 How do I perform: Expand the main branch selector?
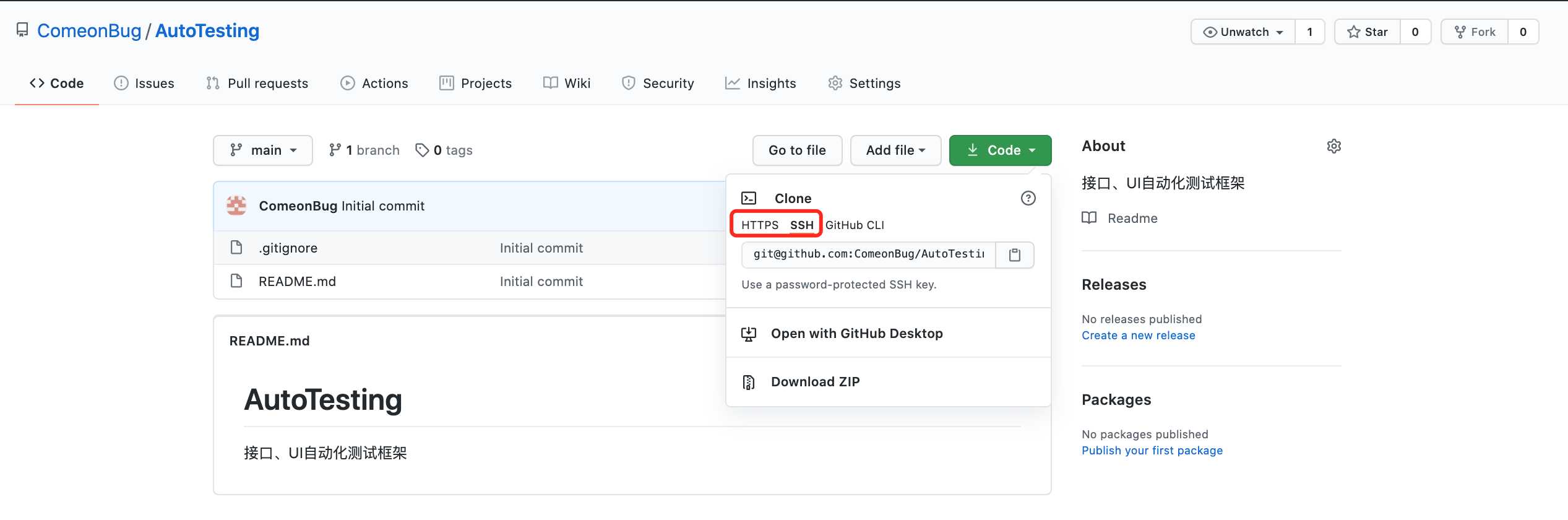[x=263, y=150]
